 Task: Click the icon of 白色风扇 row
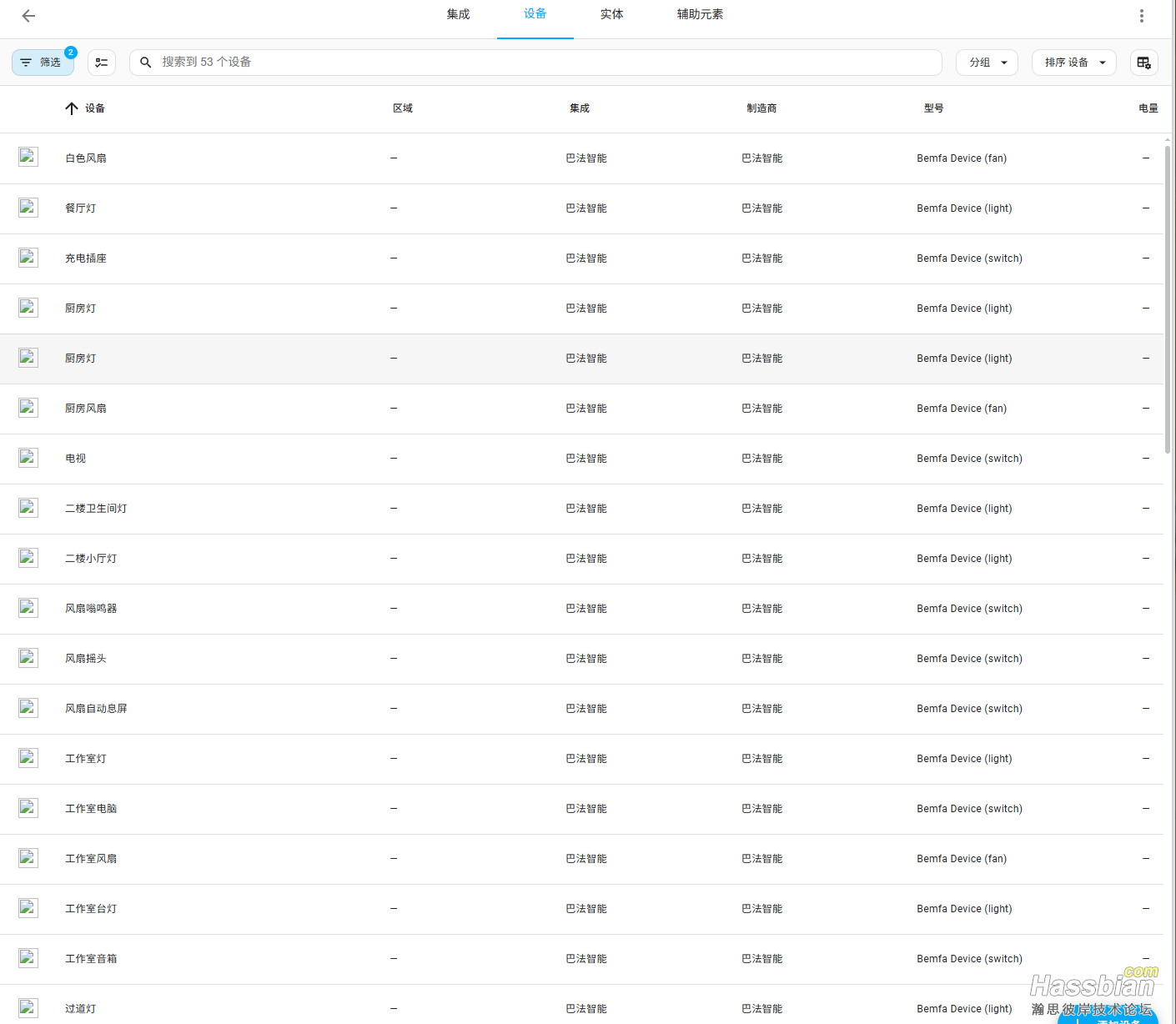tap(28, 158)
